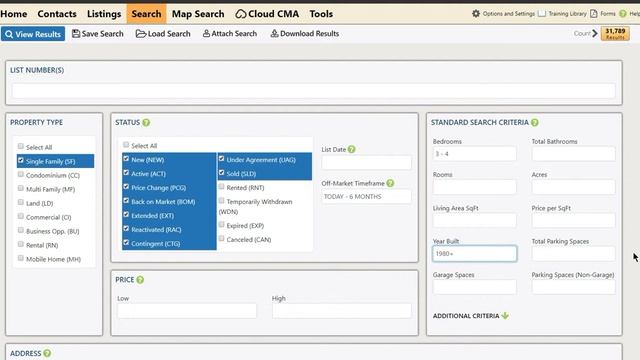Focus the Bedrooms field showing 3 - 4
The image size is (640, 360).
(x=474, y=154)
